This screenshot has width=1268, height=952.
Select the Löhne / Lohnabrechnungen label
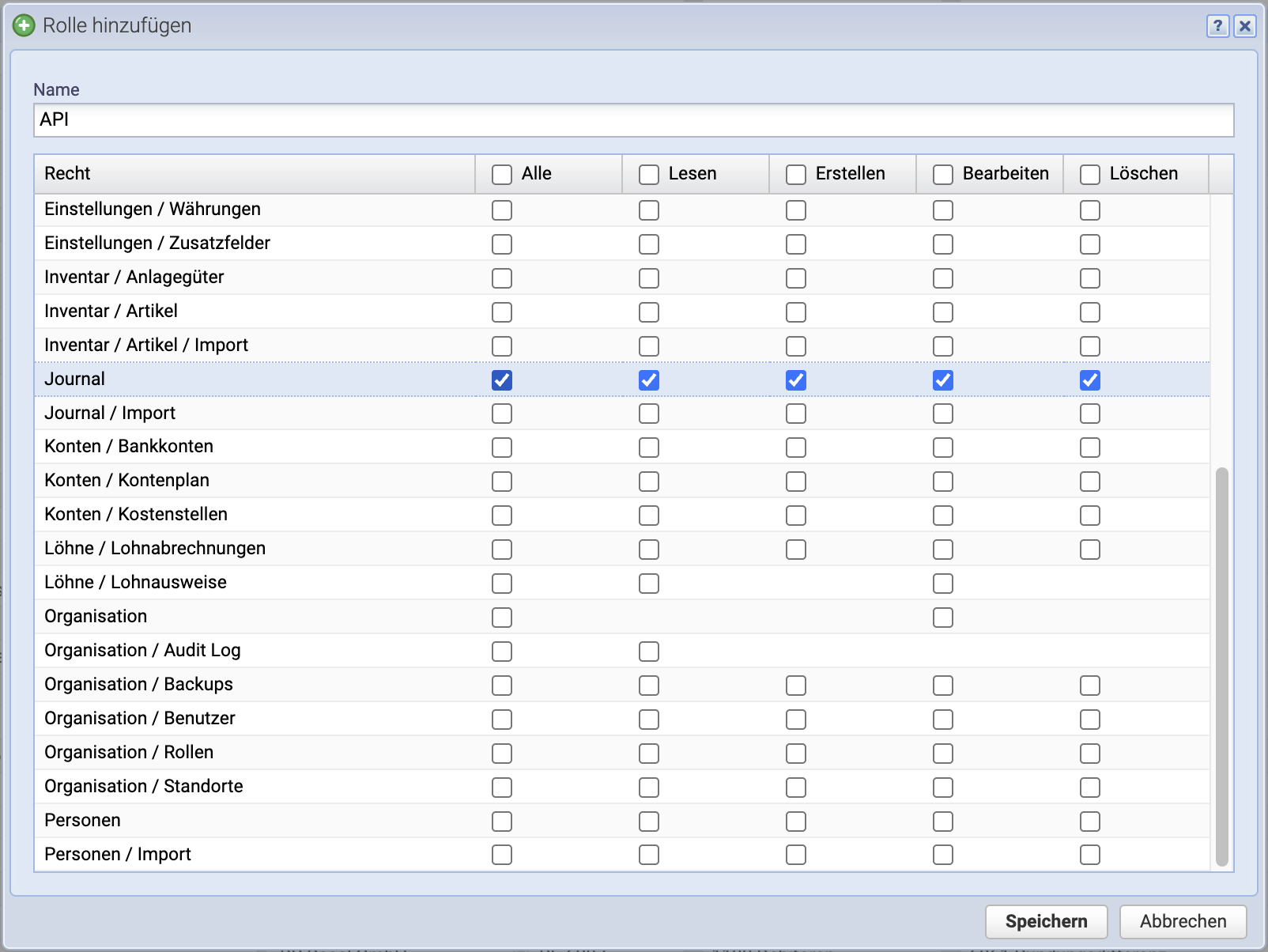(x=155, y=548)
